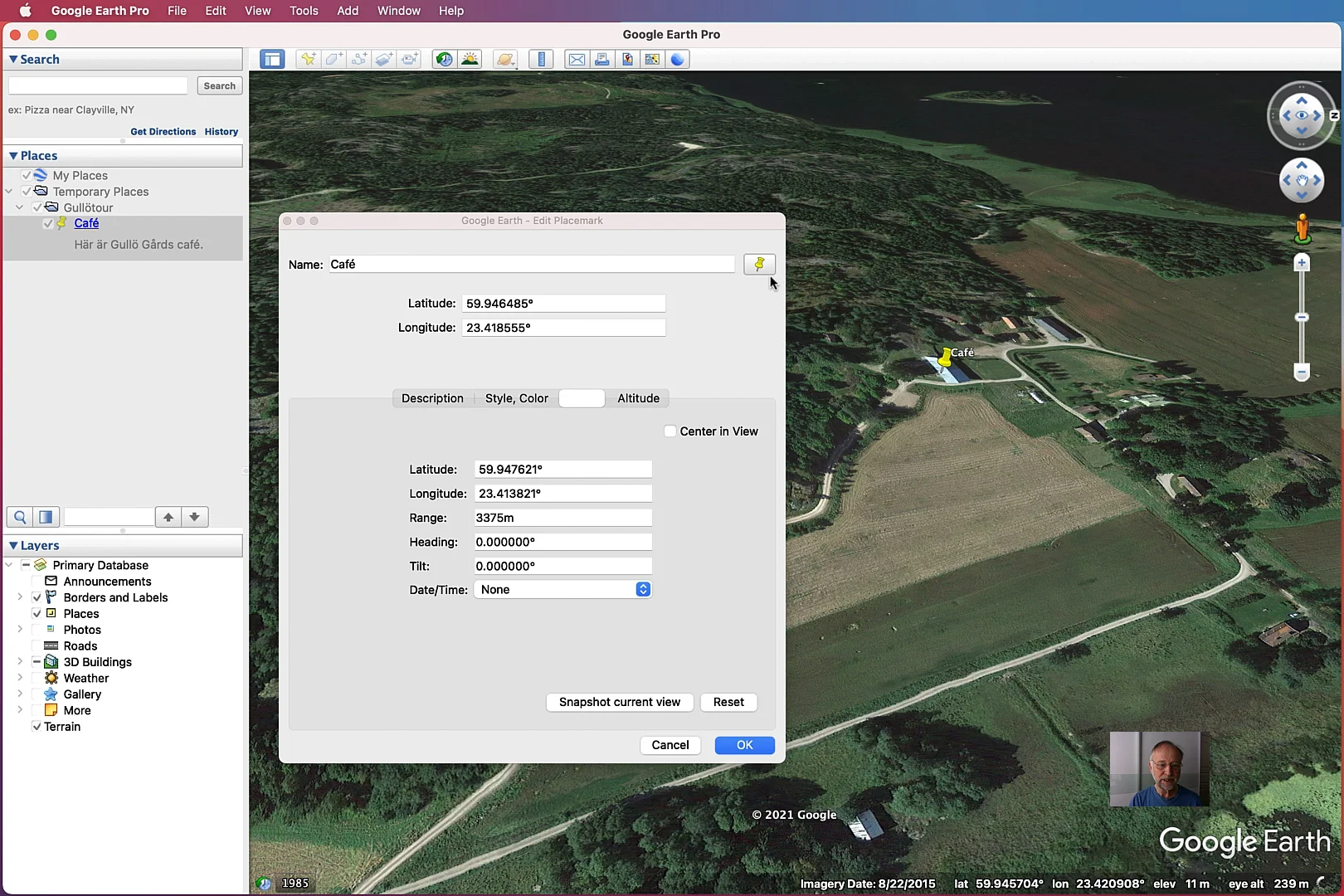
Task: Open the Tools menu
Action: pyautogui.click(x=304, y=11)
